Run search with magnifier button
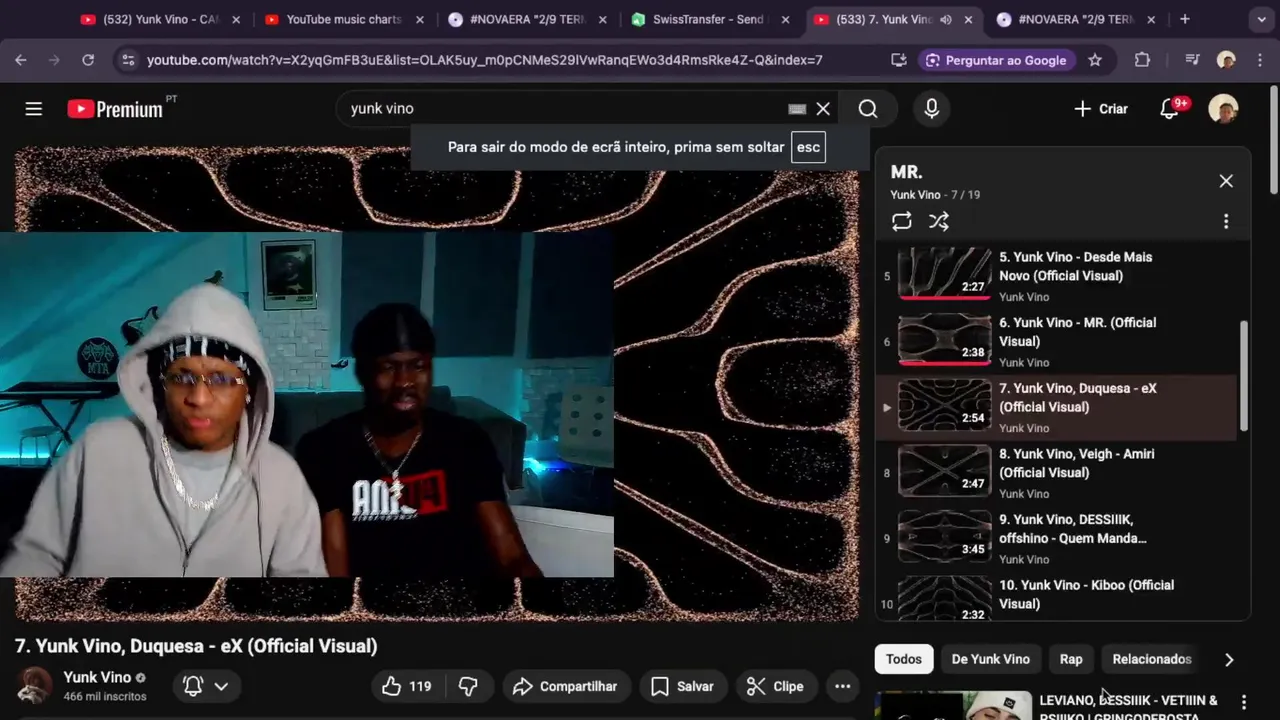 tap(868, 109)
